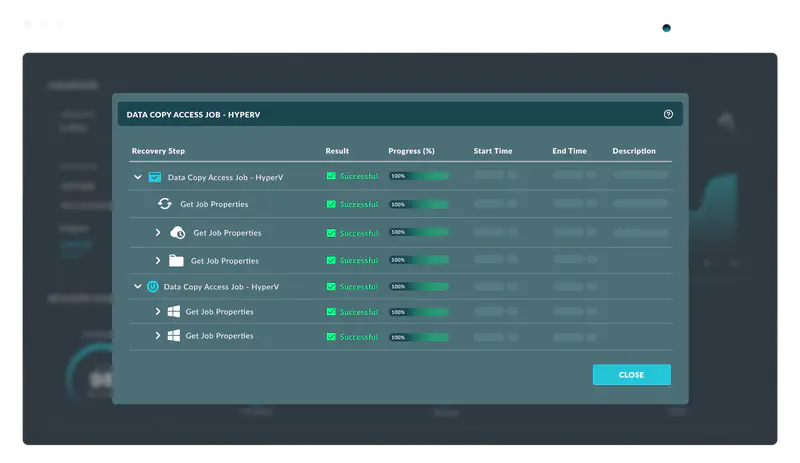Click the cloud clock icon in Get Job Properties row
The height and width of the screenshot is (463, 800).
(177, 233)
